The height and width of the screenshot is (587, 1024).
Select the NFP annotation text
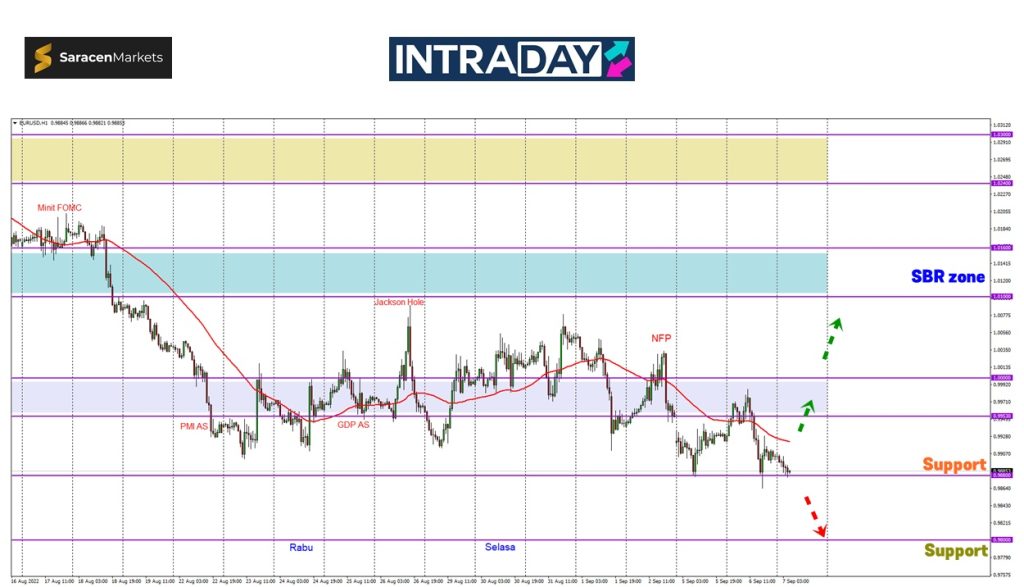click(x=661, y=338)
